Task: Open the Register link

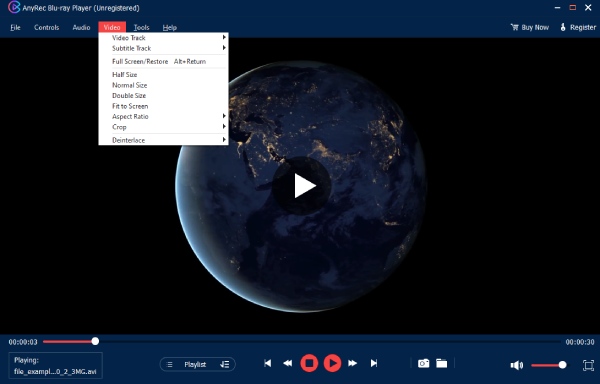Action: click(578, 27)
